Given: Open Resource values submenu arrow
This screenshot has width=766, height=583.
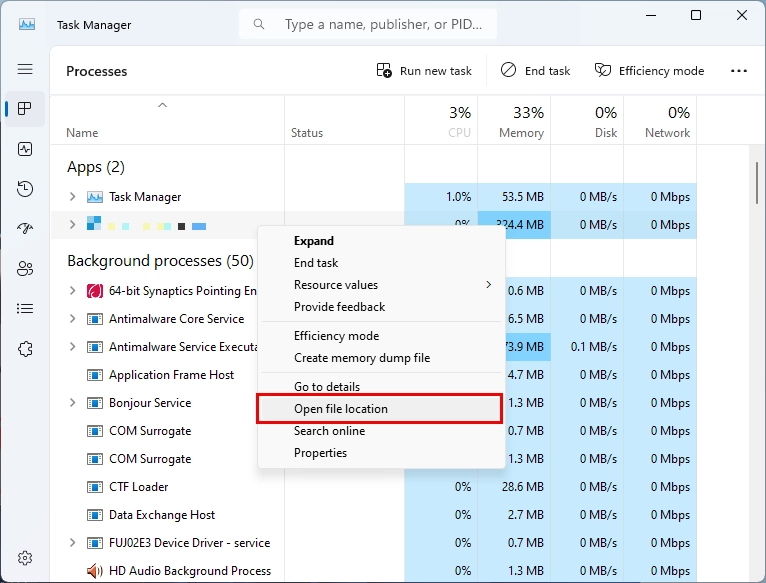Looking at the screenshot, I should pos(489,284).
